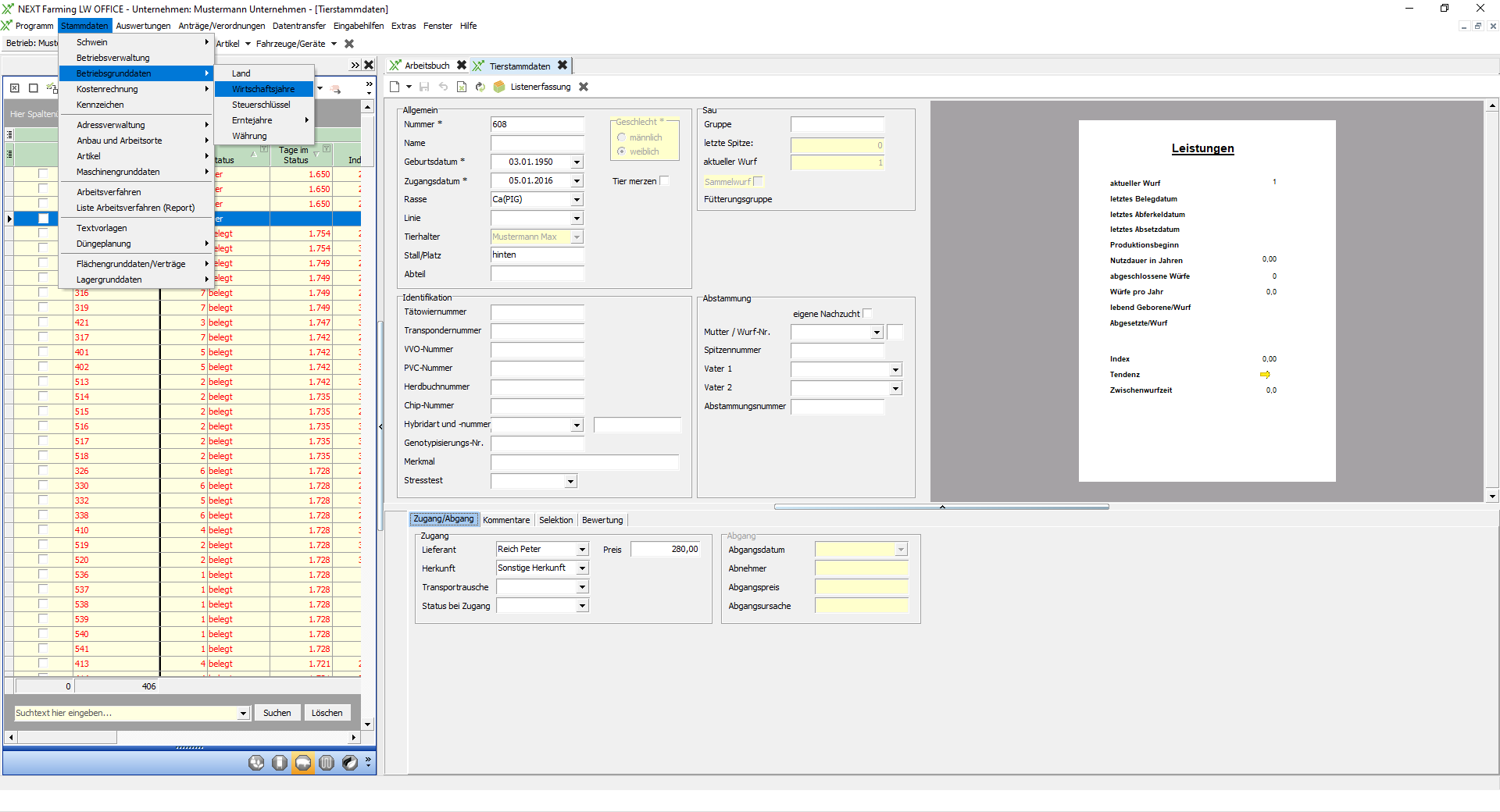Check the eigene Nachzucht checkbox
1500x812 pixels.
[x=867, y=314]
